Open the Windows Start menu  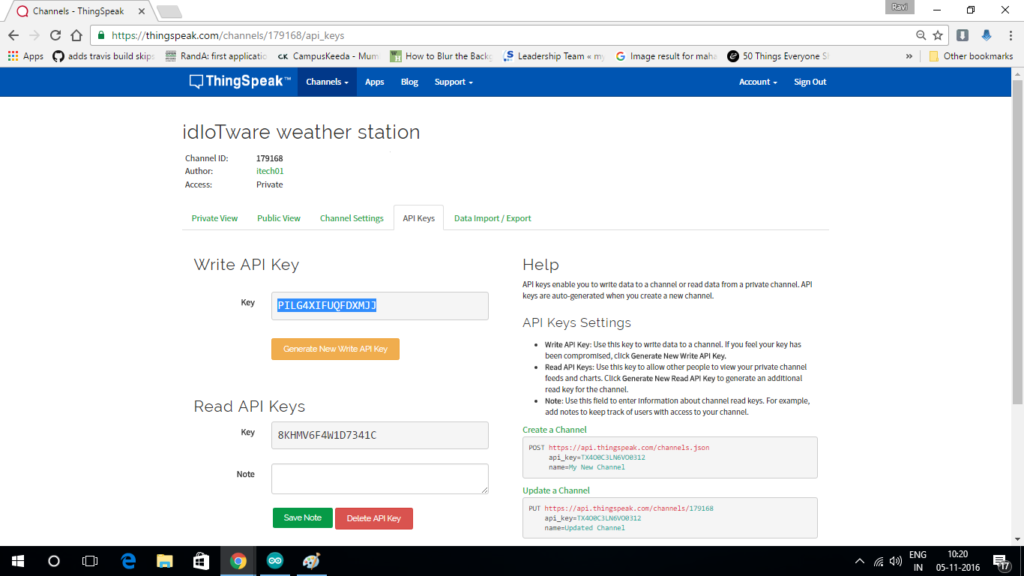(x=18, y=561)
